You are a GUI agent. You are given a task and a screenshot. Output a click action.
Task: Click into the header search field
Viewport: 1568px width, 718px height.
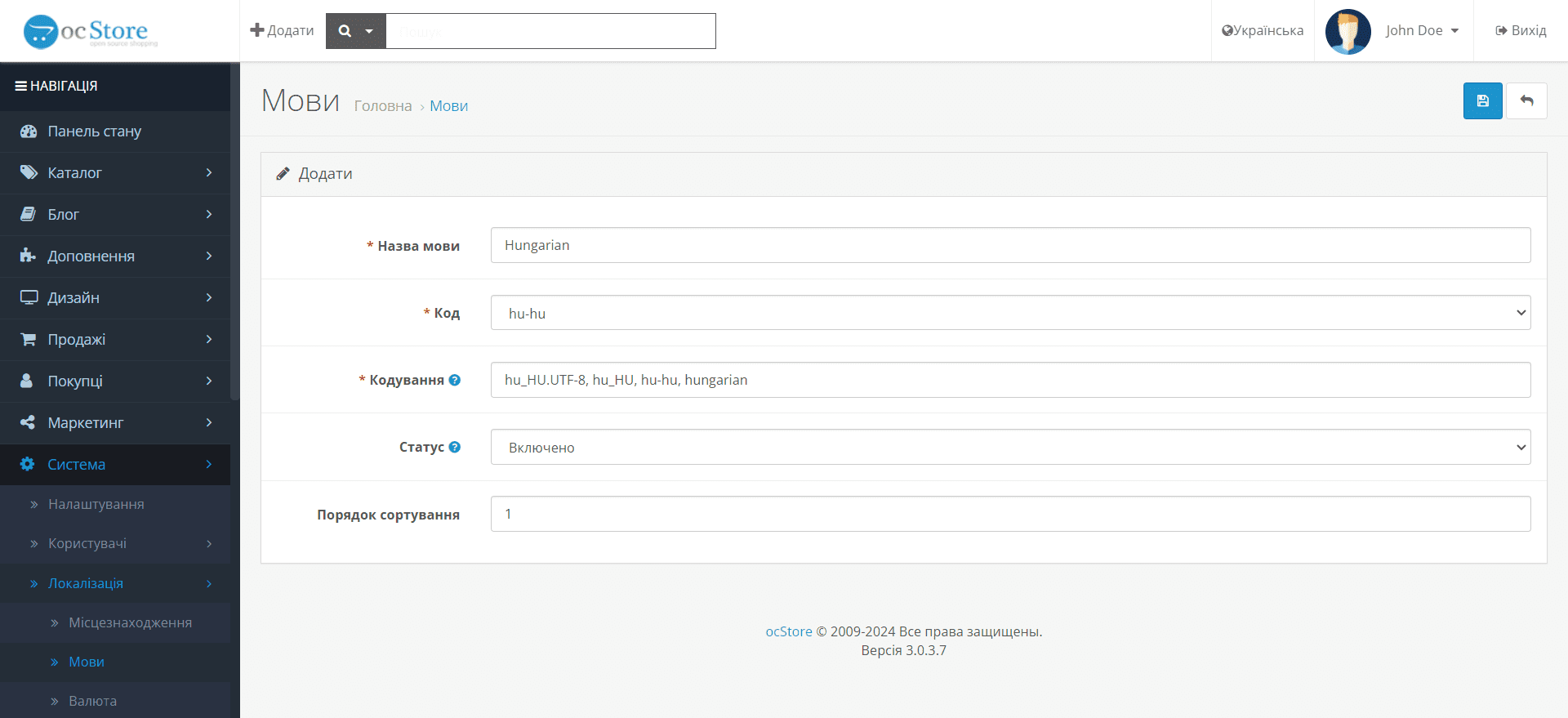coord(550,31)
